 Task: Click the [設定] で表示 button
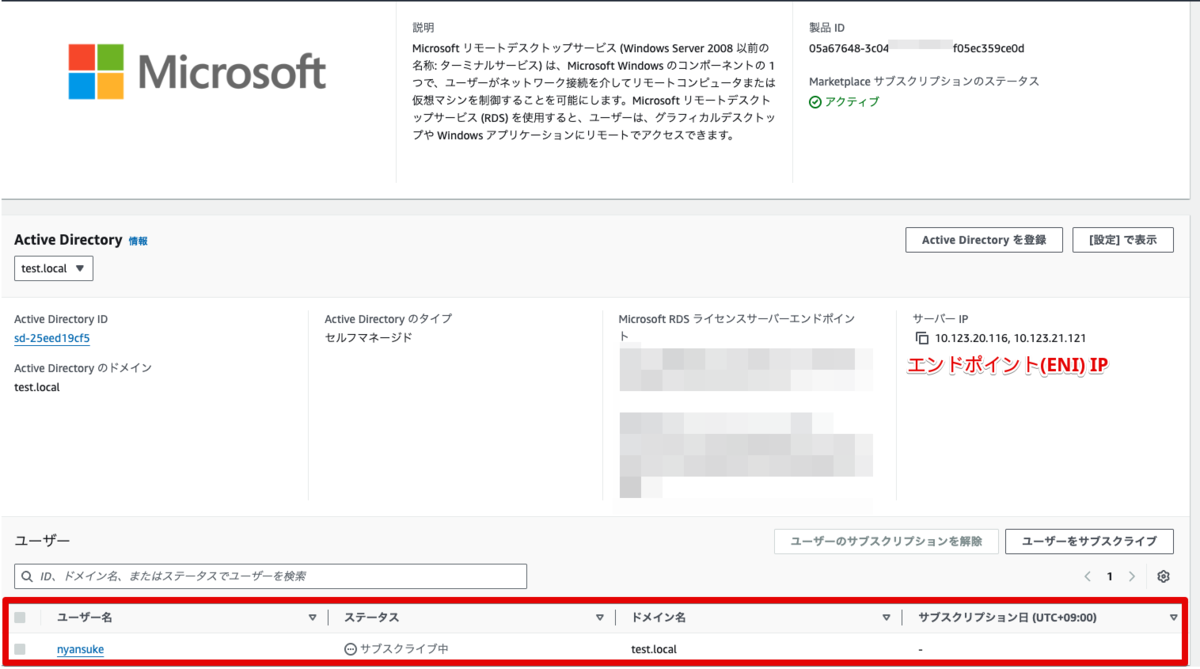click(1123, 240)
